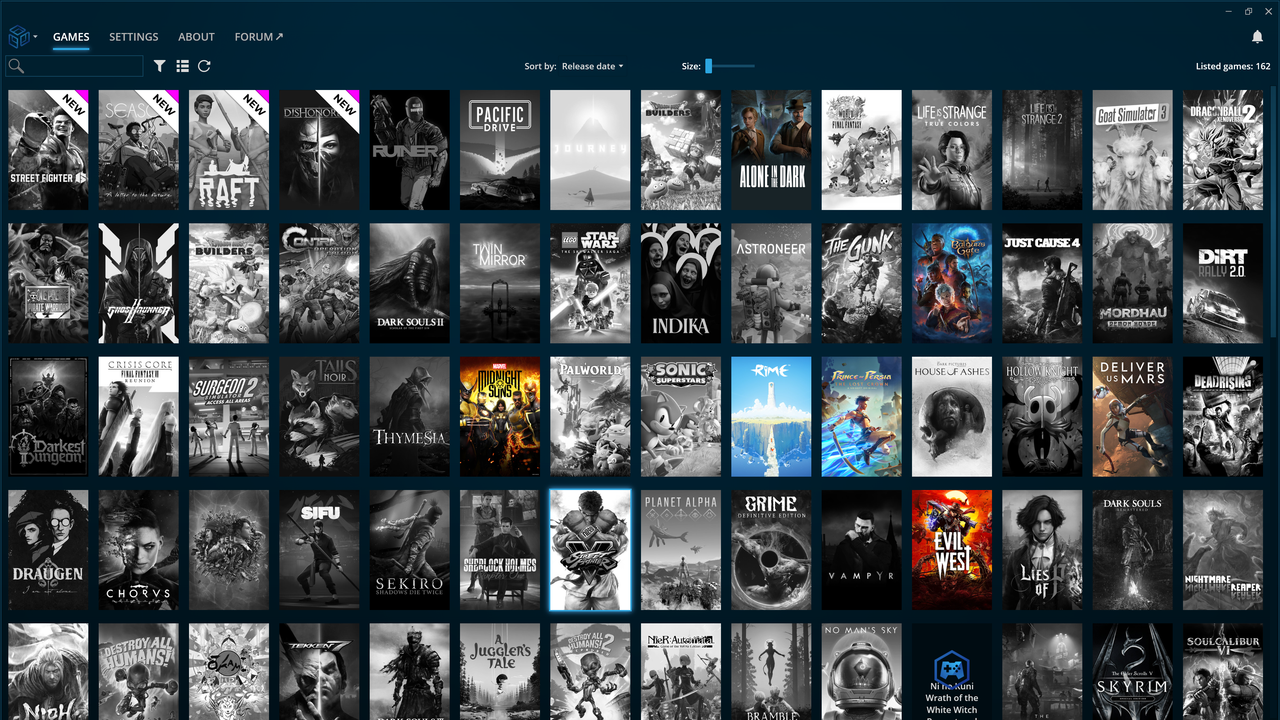This screenshot has width=1280, height=720.
Task: Select the Life is Strange 2 cover
Action: (x=1042, y=150)
